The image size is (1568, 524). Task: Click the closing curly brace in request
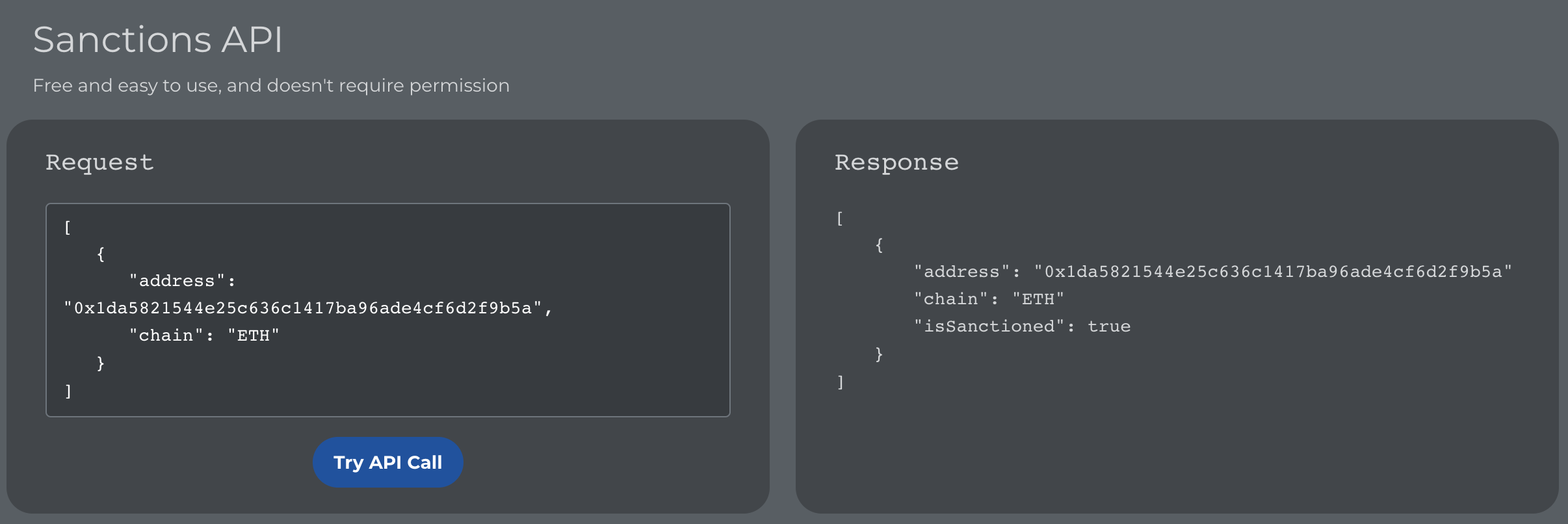click(101, 363)
